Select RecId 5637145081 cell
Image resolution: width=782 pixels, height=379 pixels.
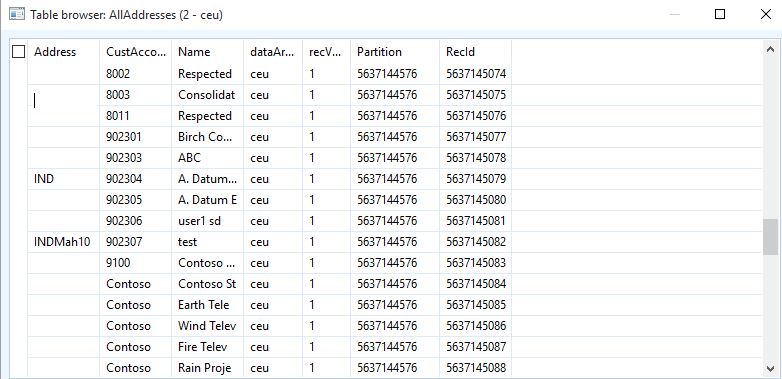(x=475, y=221)
